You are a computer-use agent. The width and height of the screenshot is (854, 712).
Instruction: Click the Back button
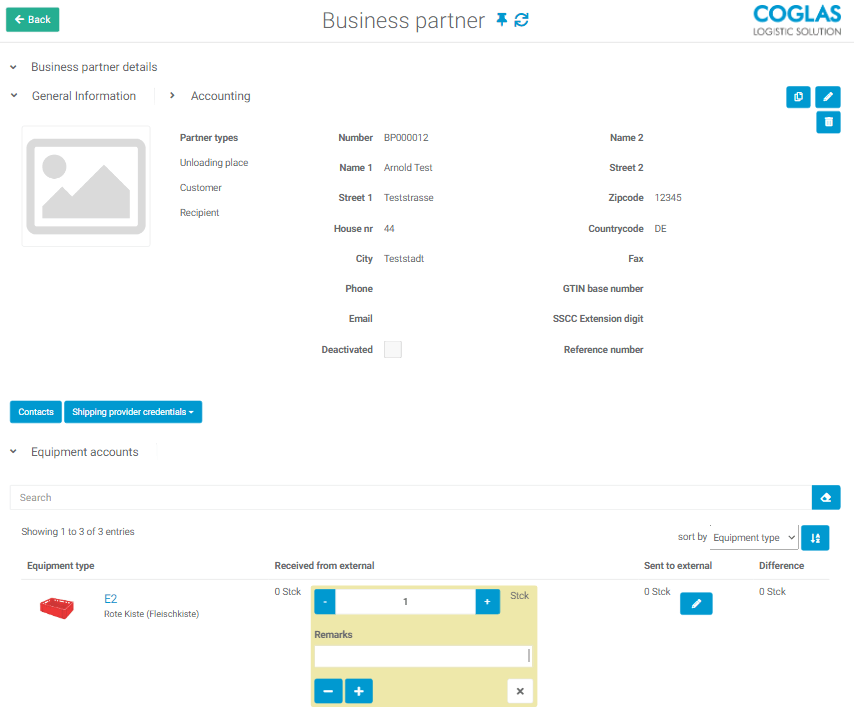click(x=33, y=20)
